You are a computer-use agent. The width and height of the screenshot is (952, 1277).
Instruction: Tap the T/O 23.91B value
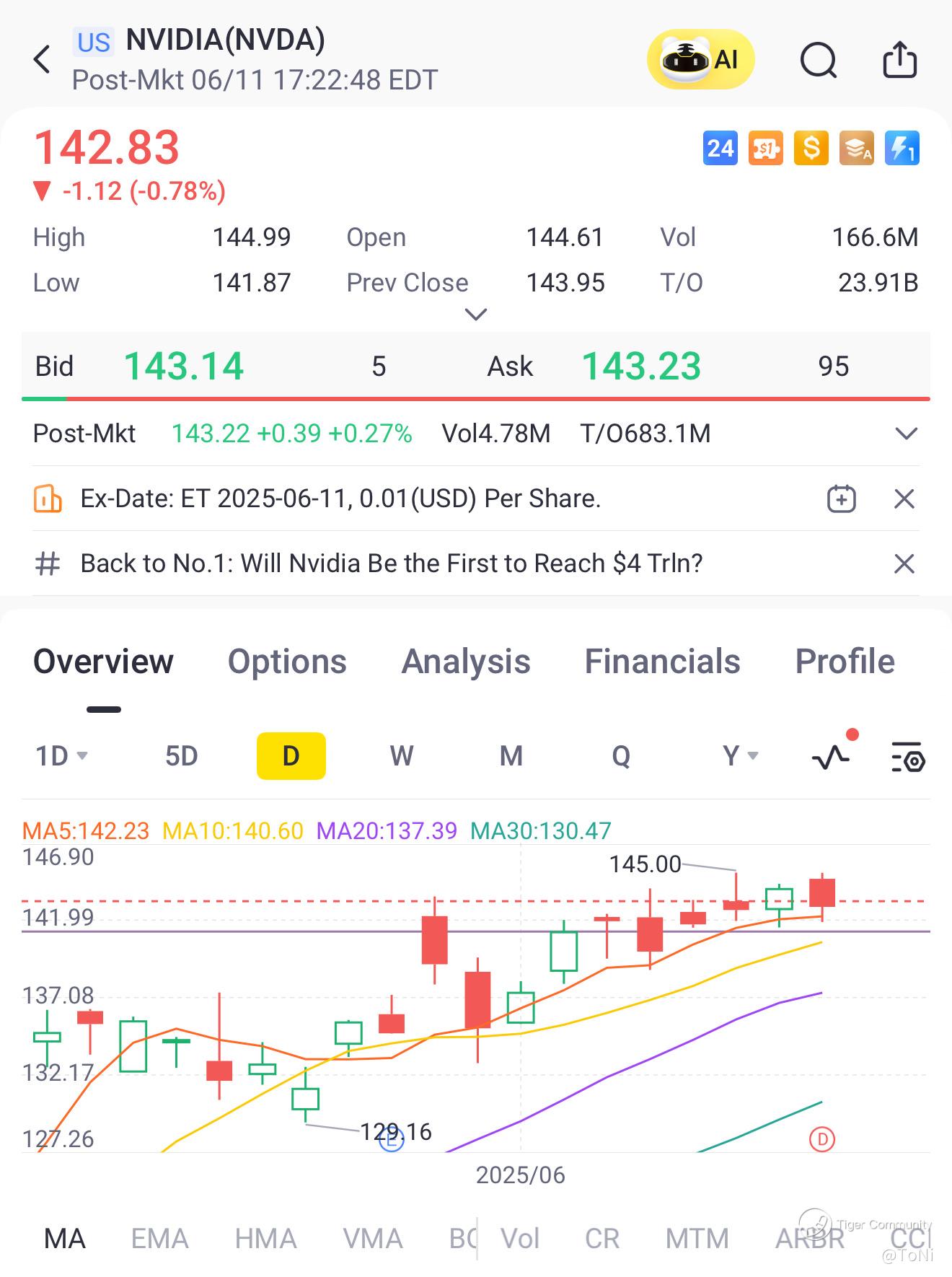coord(878,283)
